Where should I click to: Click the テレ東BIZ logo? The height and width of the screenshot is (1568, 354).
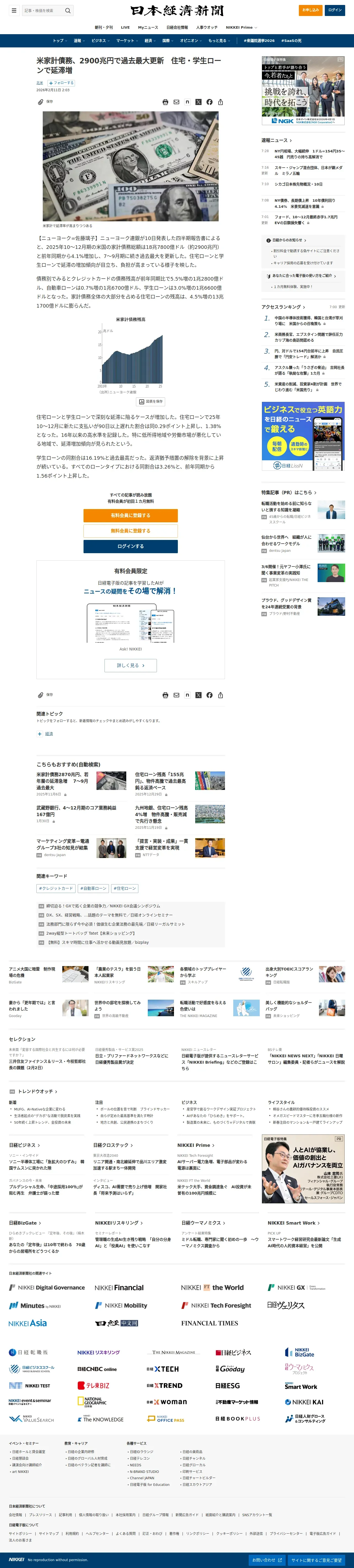(x=93, y=1385)
